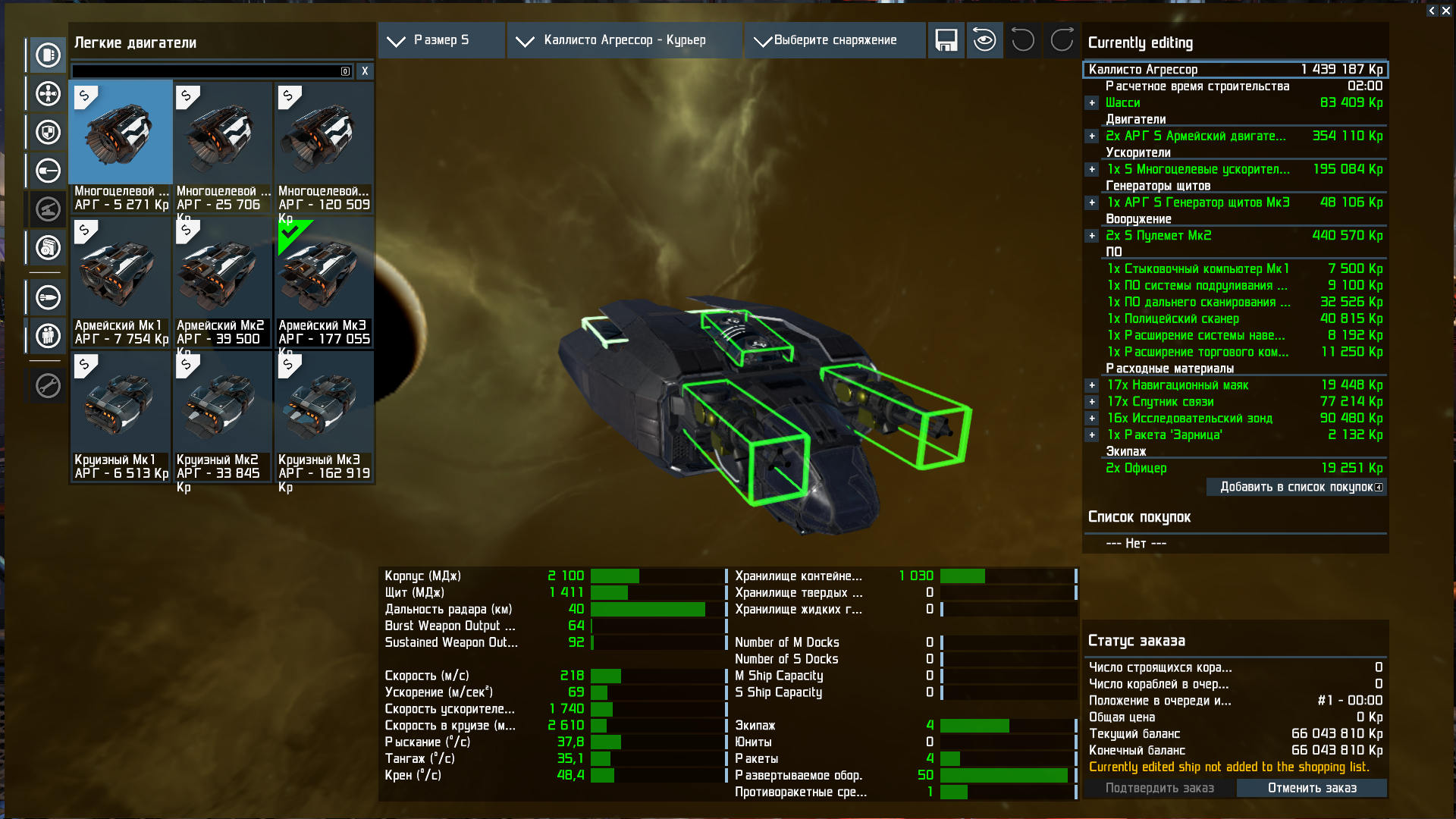Viewport: 1456px width, 819px height.
Task: Expand the 2x АРГ S Армейский двигатель row
Action: tap(1092, 136)
